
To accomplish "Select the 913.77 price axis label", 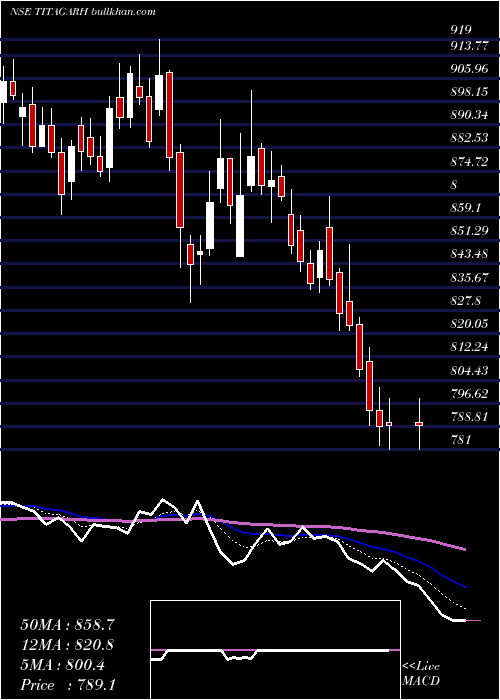I will coord(471,46).
